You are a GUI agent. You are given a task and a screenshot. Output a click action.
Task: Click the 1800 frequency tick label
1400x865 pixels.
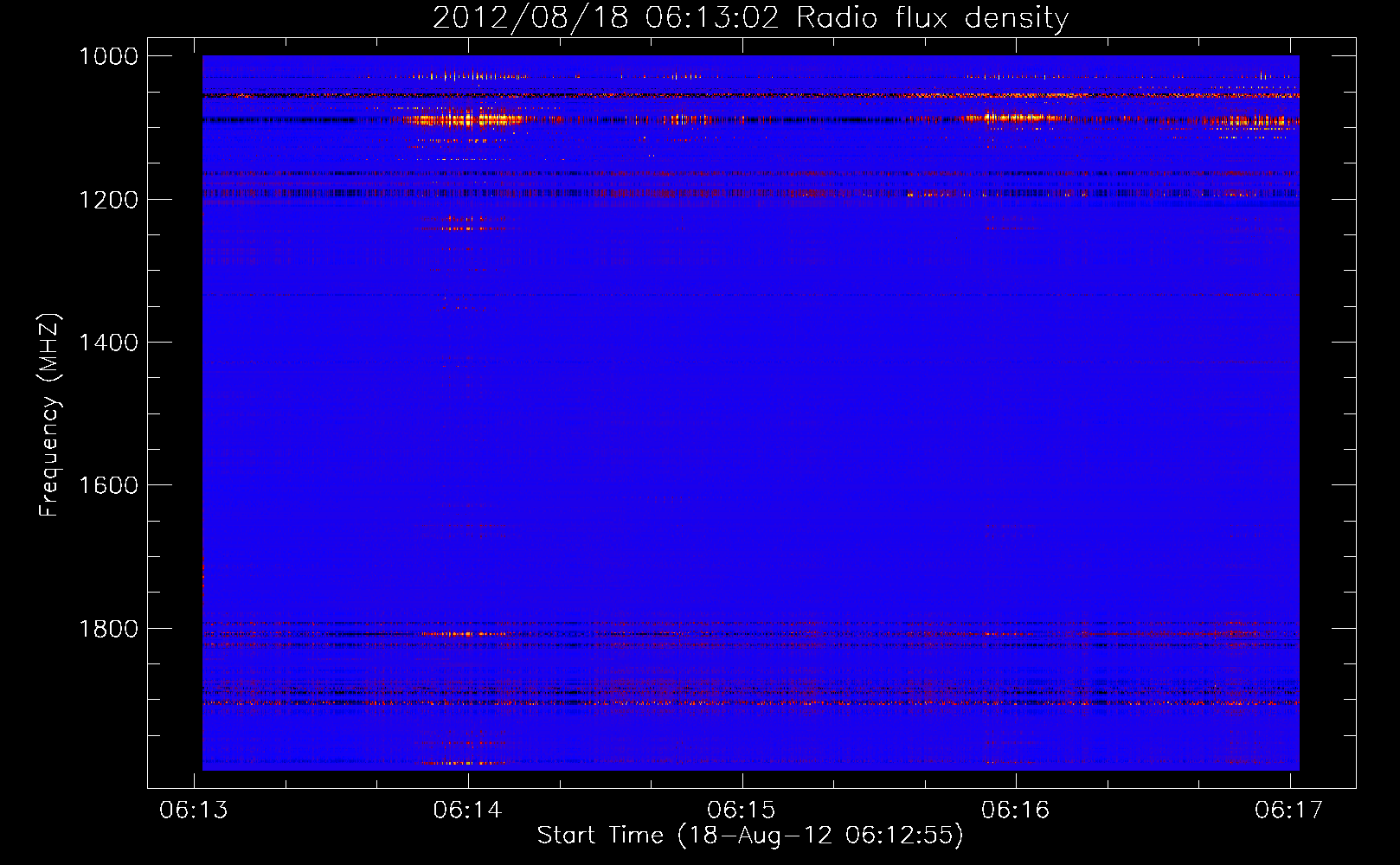tap(108, 629)
